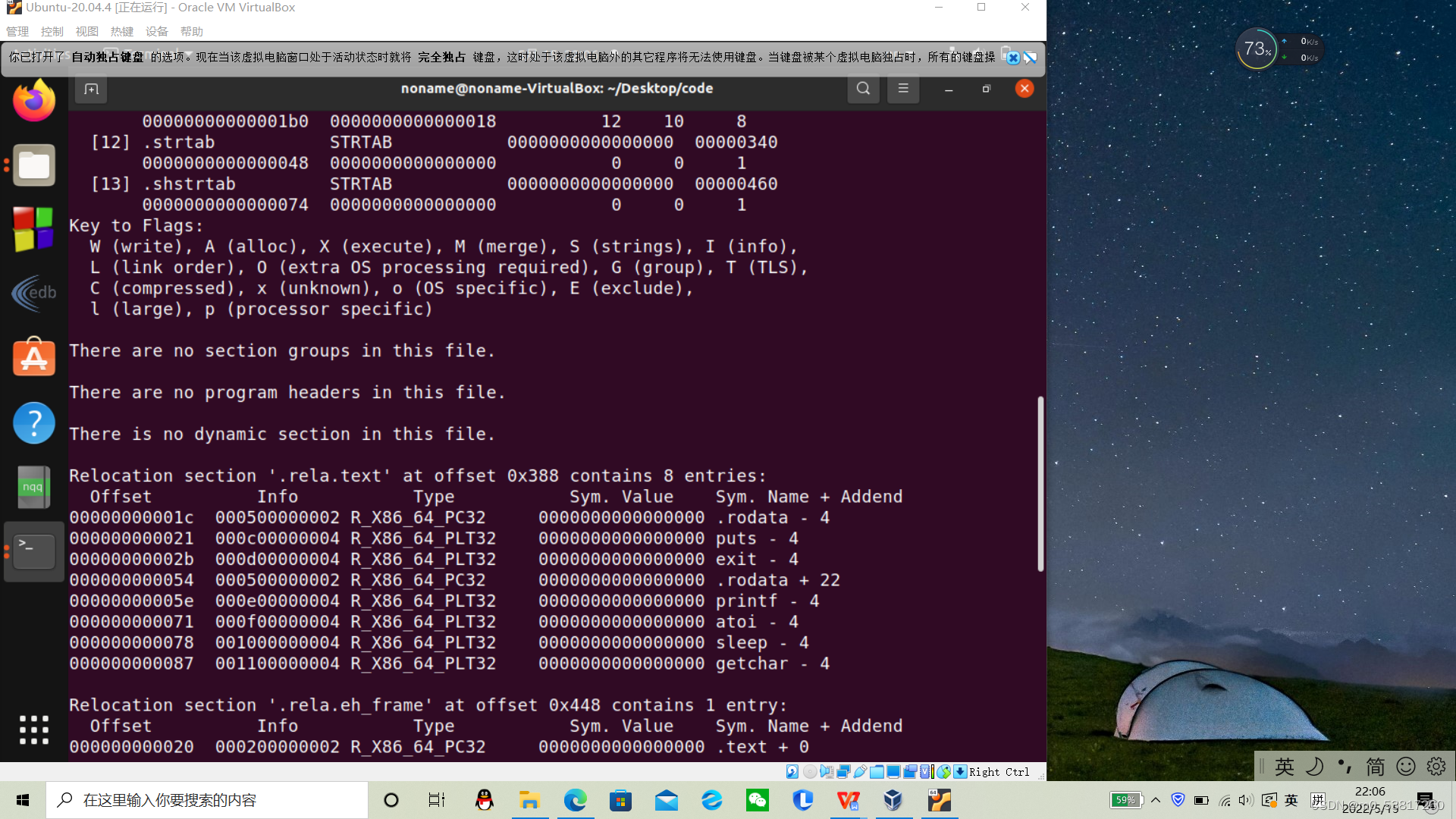
Task: Show Applications grid in dock
Action: [34, 730]
